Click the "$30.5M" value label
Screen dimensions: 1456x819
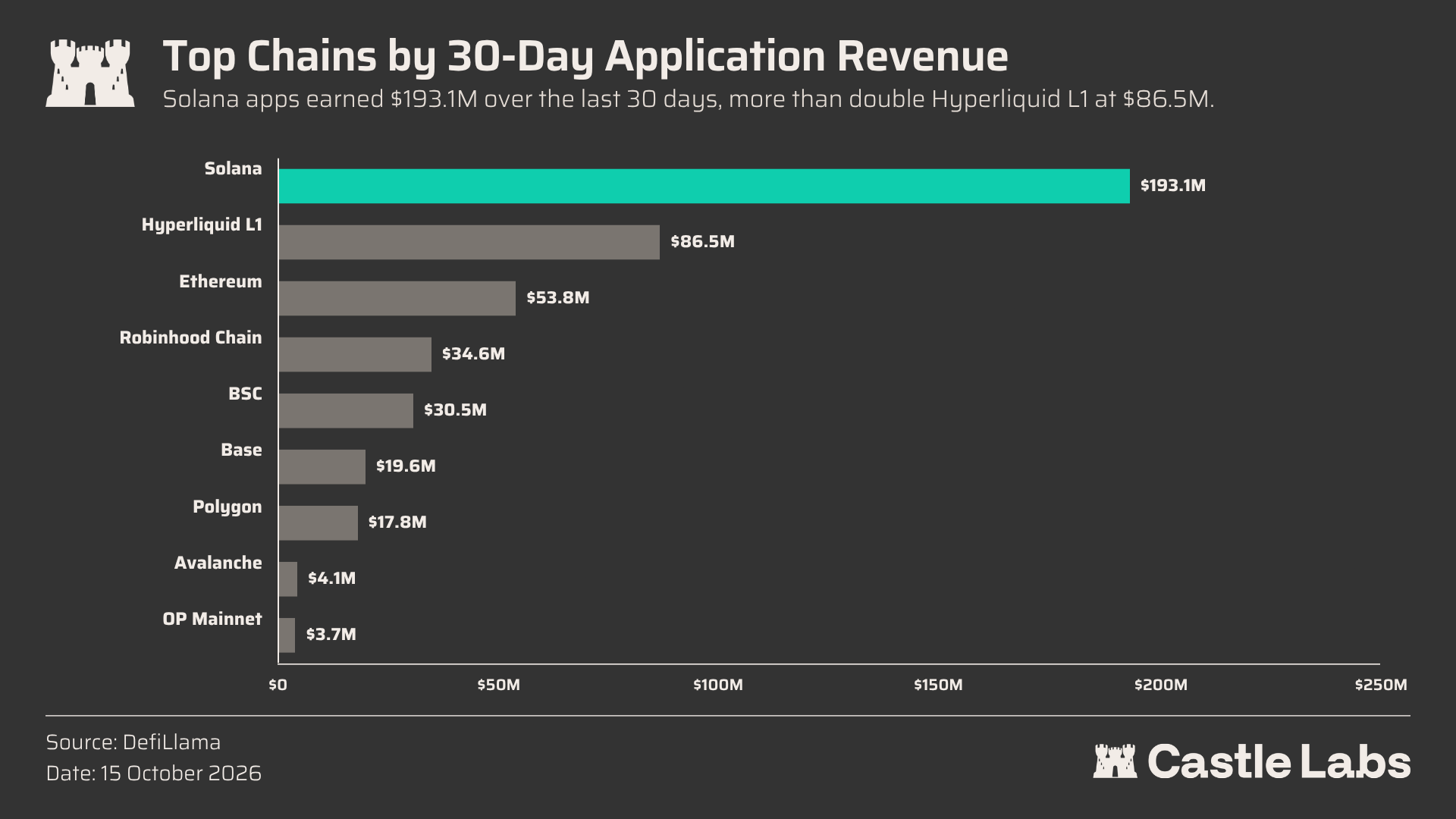click(455, 410)
